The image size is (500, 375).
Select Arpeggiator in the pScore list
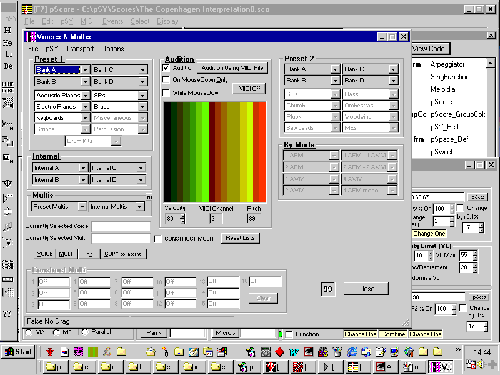[x=447, y=65]
